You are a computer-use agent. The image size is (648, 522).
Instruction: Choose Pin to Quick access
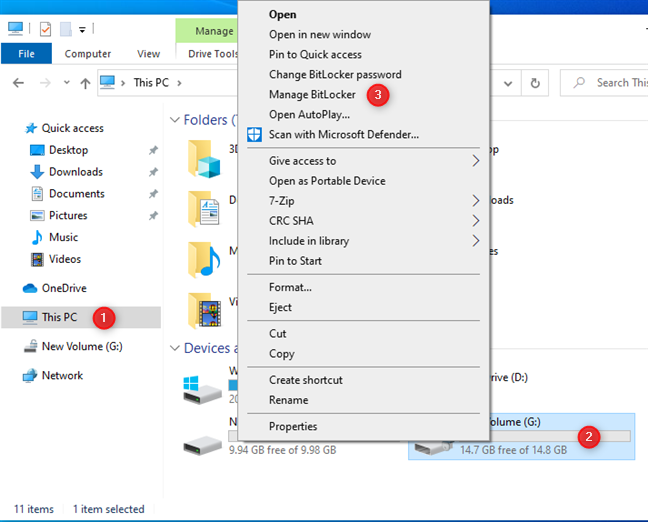point(315,55)
